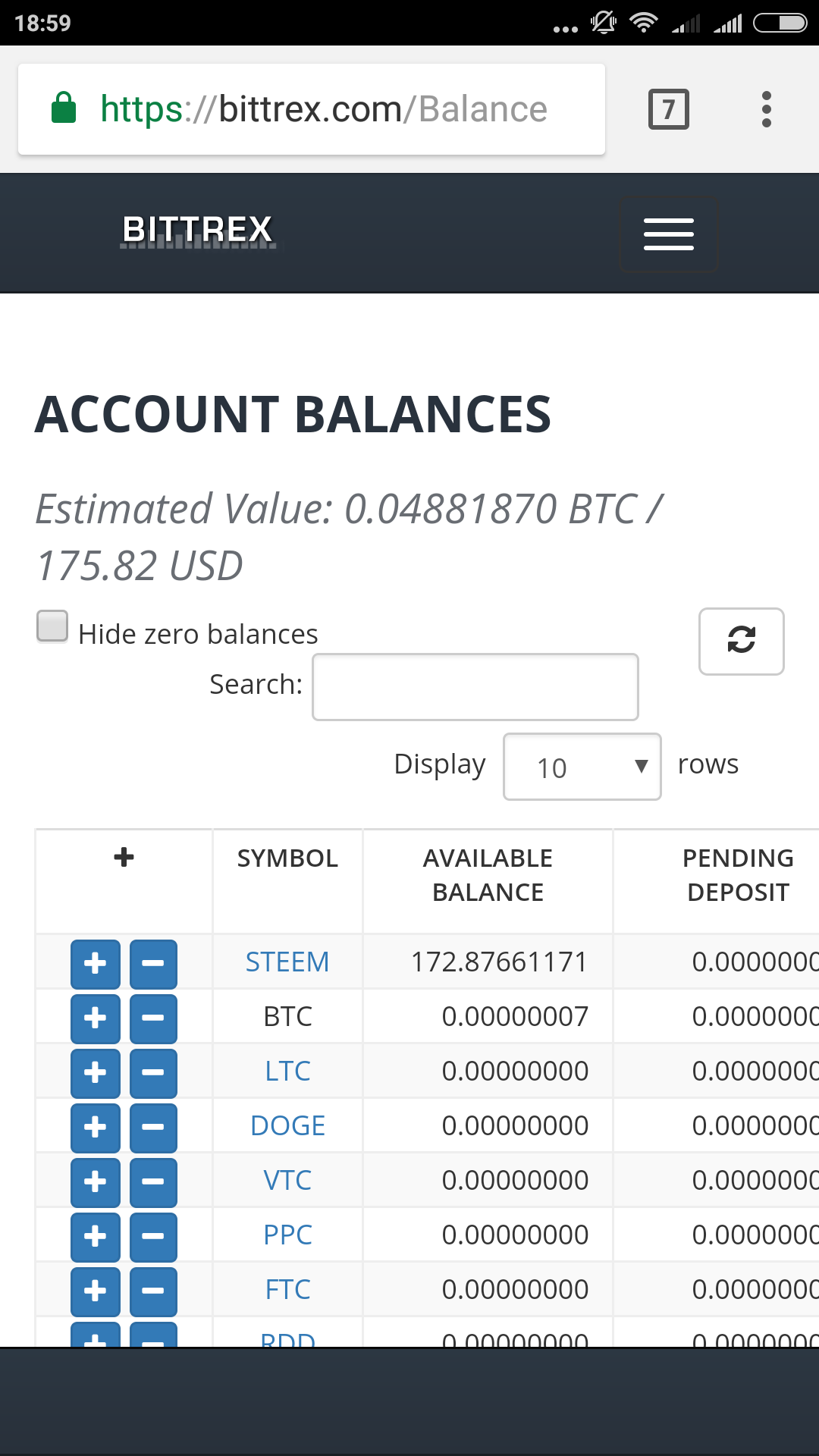Tap the bittrex.com/Balance URL address bar
819x1456 pixels.
coord(312,109)
